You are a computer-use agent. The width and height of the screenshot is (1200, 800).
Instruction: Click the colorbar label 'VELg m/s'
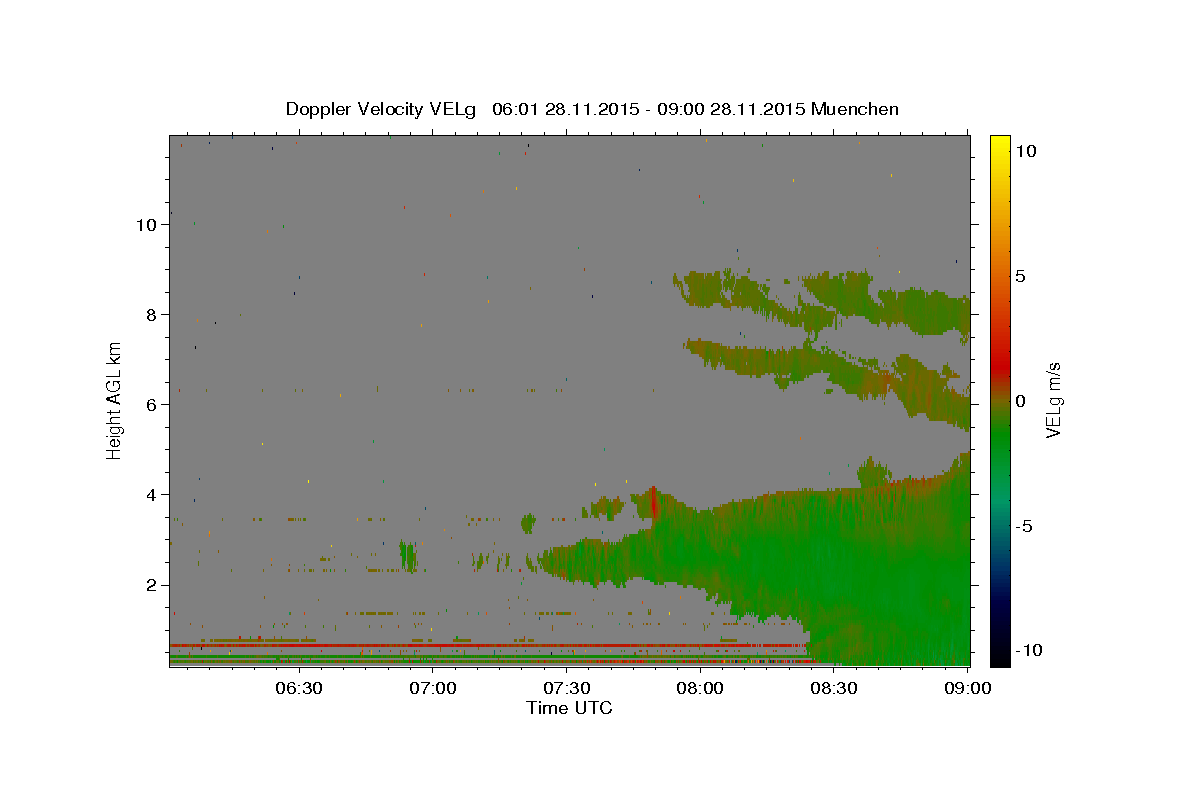point(1053,401)
